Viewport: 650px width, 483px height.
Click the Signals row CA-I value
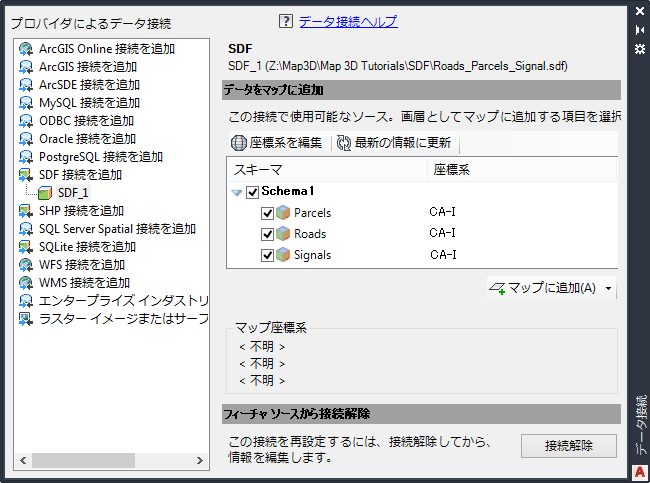443,254
